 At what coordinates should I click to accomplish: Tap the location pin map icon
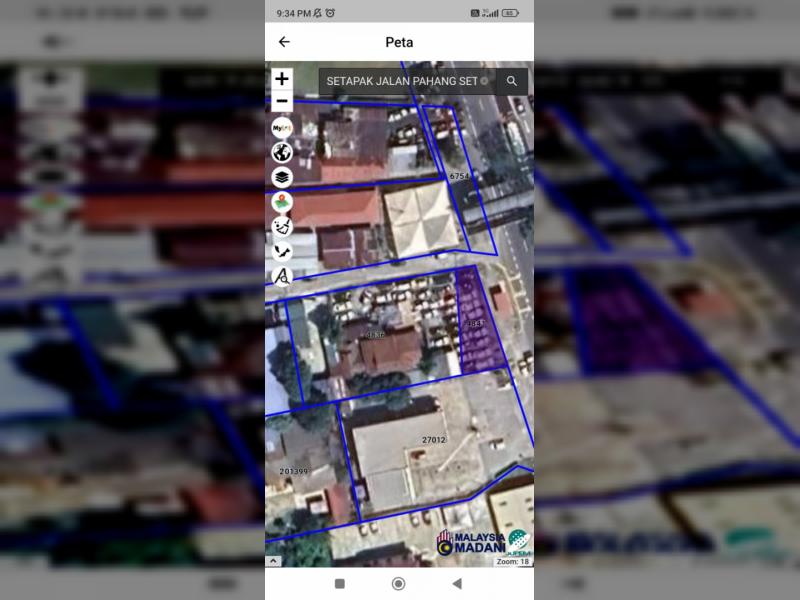(x=282, y=202)
